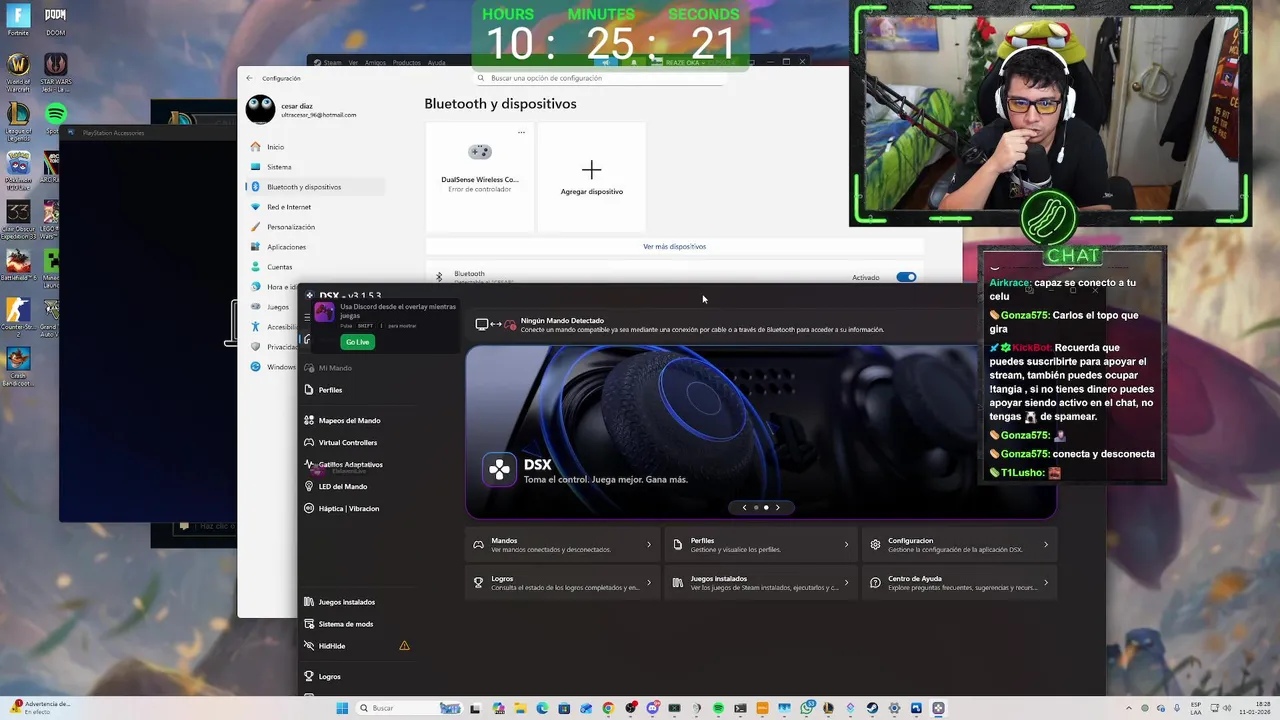Open the DOOM desktop icon
Image resolution: width=1280 pixels, height=720 pixels.
click(x=55, y=20)
